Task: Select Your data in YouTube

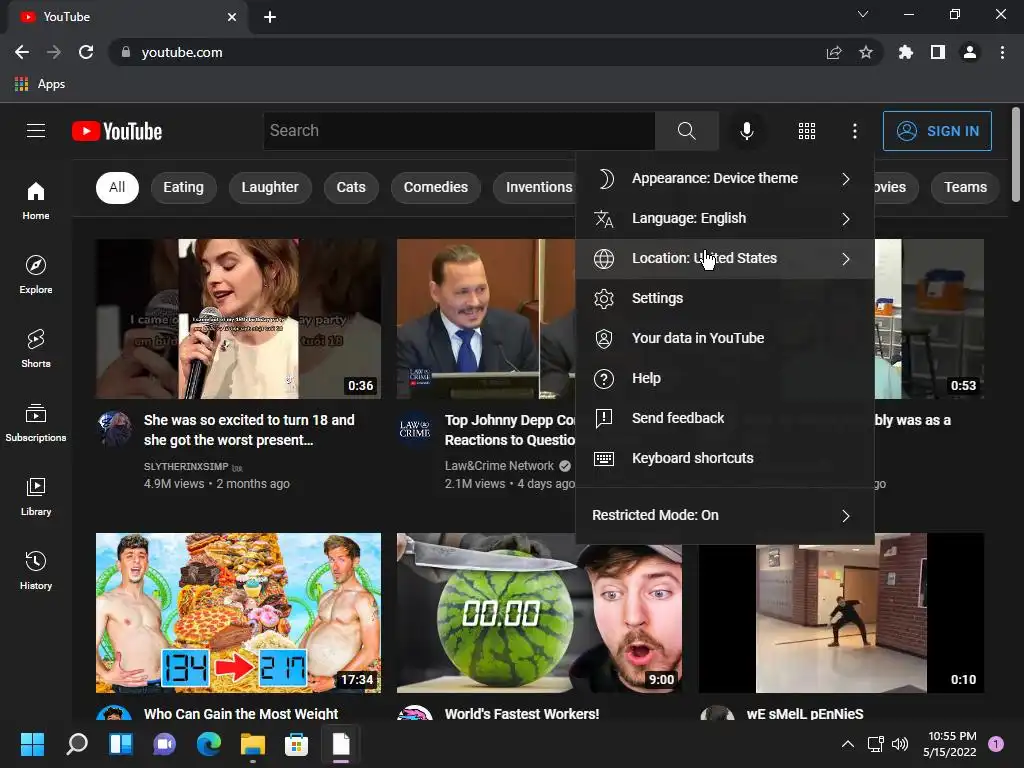Action: [x=725, y=338]
